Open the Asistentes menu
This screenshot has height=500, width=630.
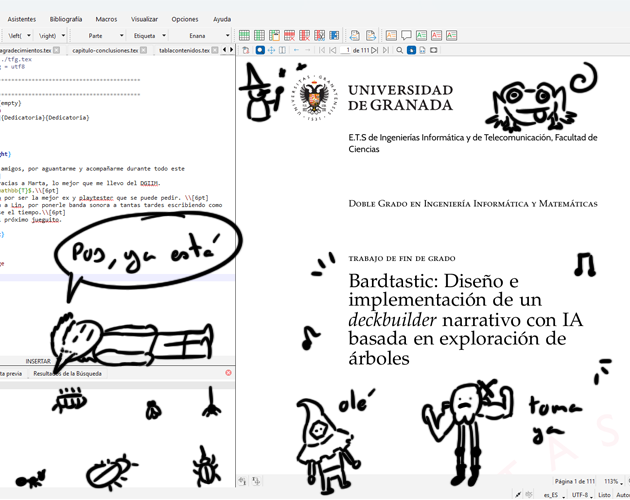pos(22,19)
